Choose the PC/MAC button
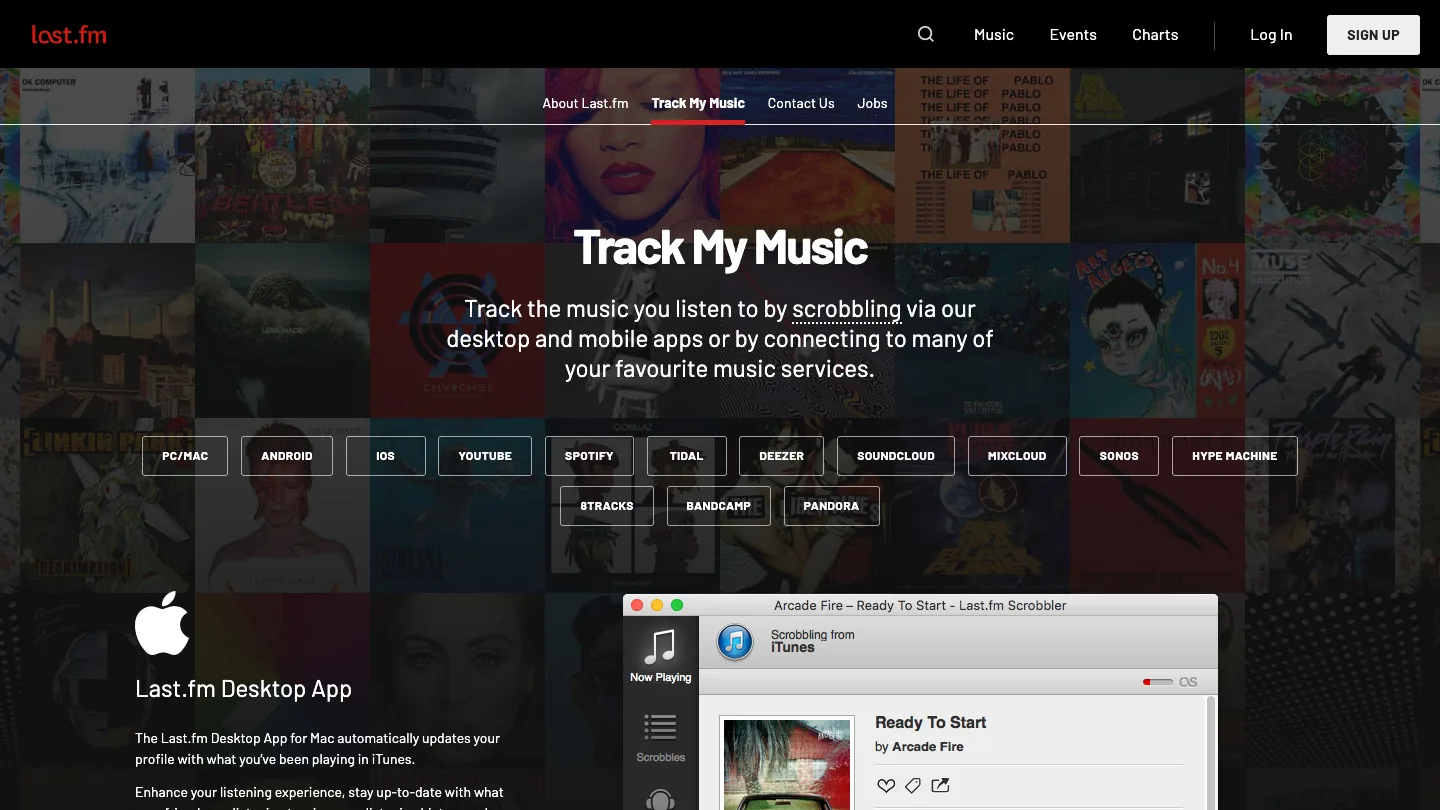 click(185, 456)
